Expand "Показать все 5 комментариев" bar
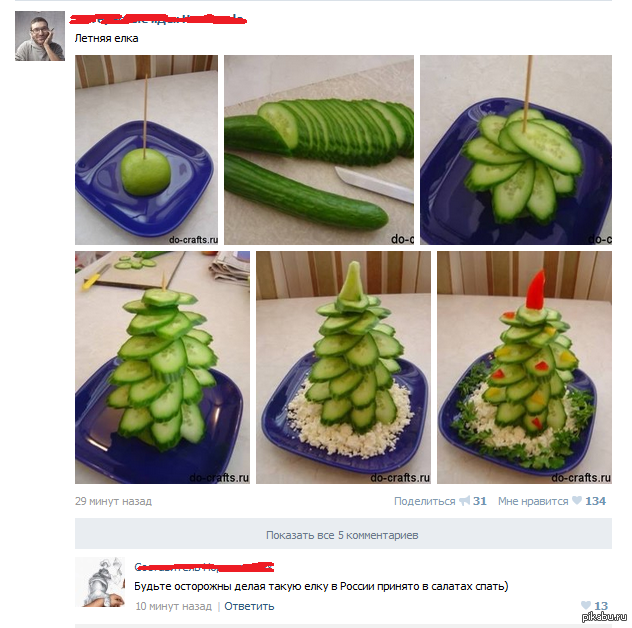This screenshot has height=628, width=632. 343,534
